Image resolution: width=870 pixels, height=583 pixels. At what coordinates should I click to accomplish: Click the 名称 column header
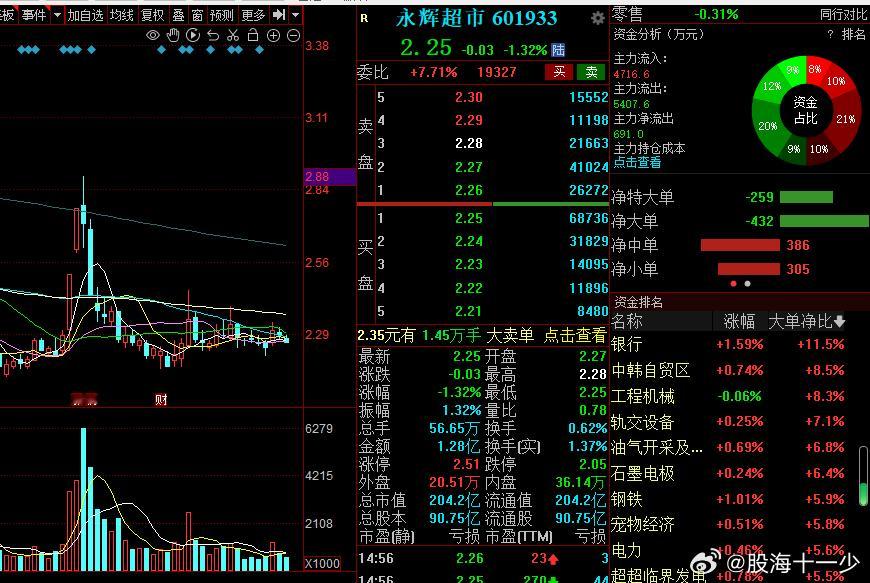[627, 321]
